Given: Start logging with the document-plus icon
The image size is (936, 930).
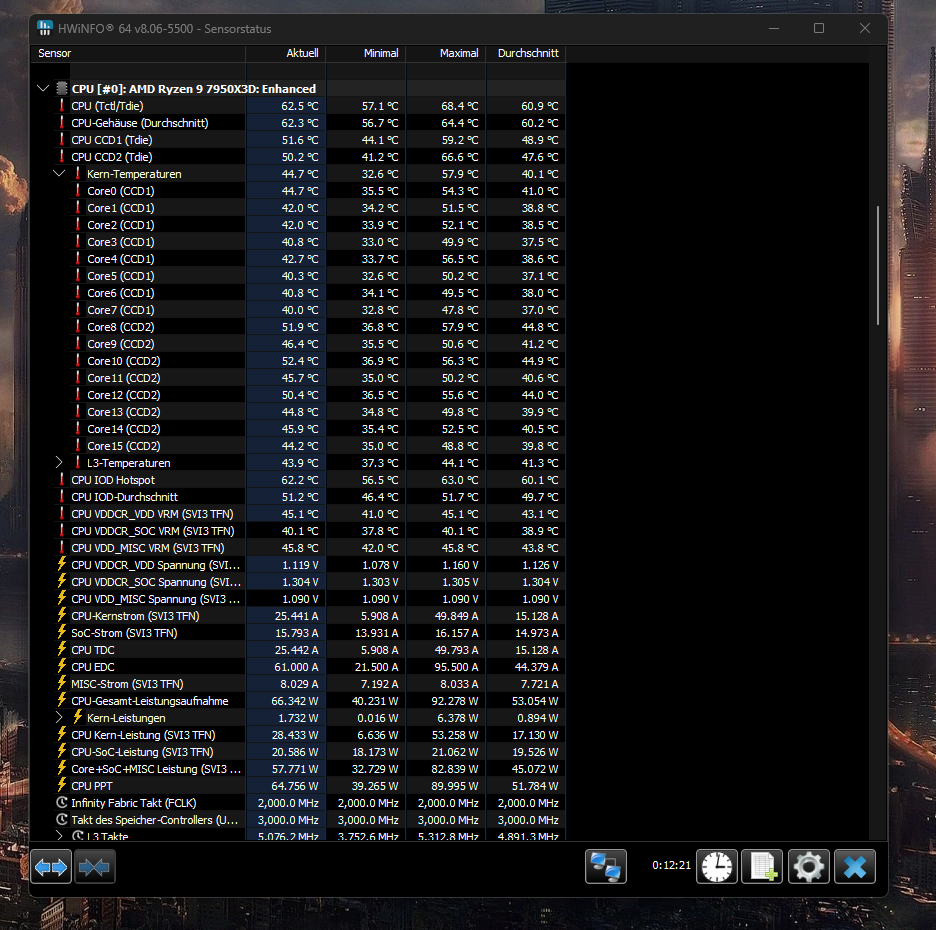Looking at the screenshot, I should [x=762, y=866].
